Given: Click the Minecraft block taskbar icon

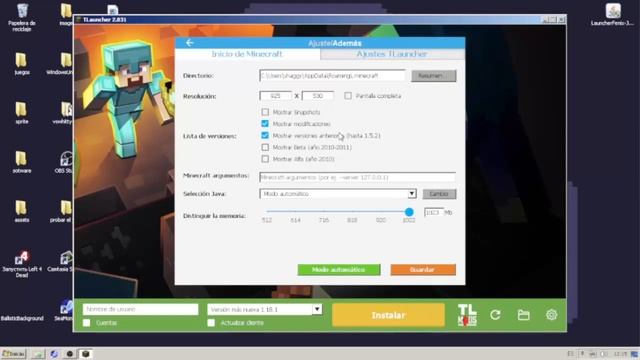Looking at the screenshot, I should click(x=86, y=353).
